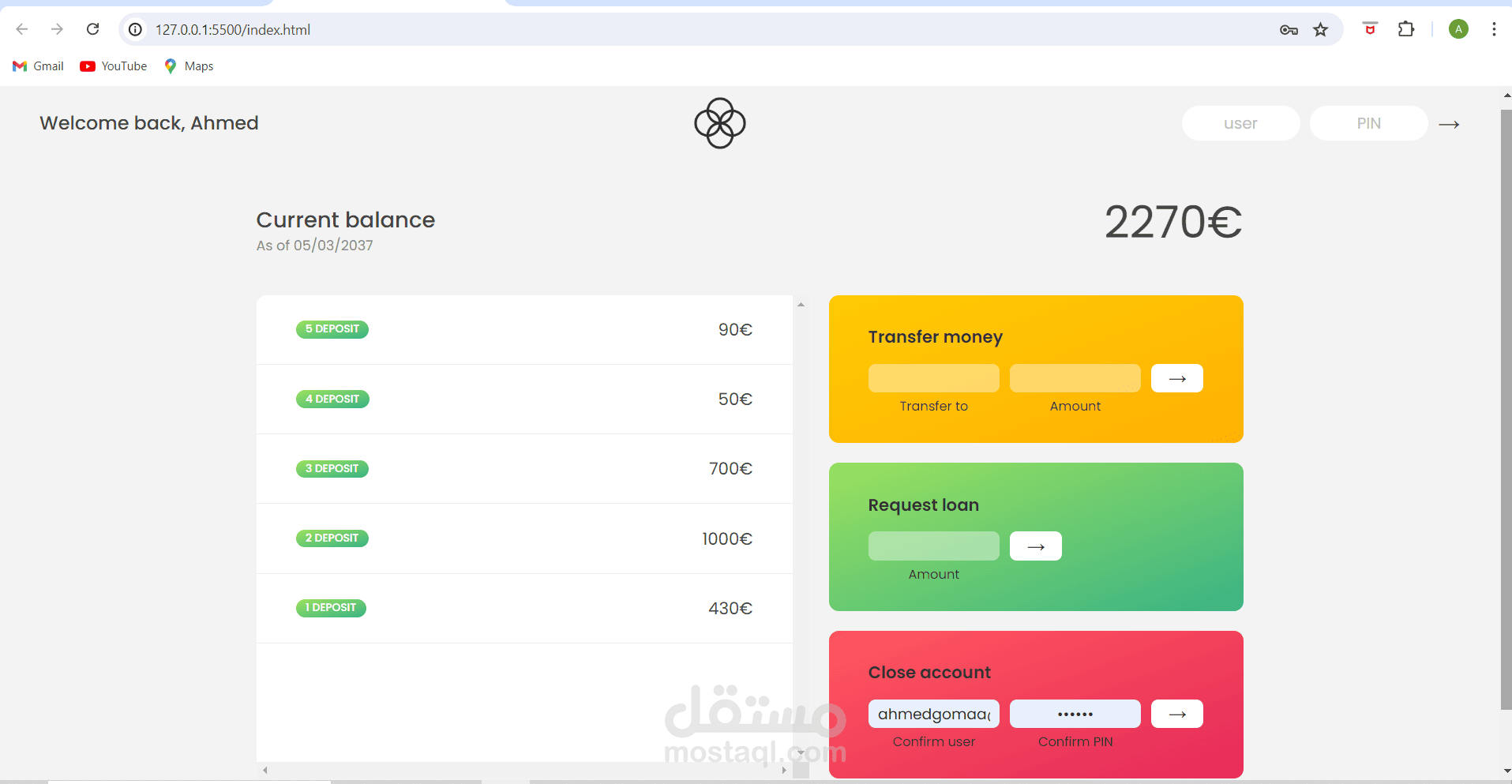The image size is (1512, 784).
Task: Open the Maps bookmark
Action: coord(189,66)
